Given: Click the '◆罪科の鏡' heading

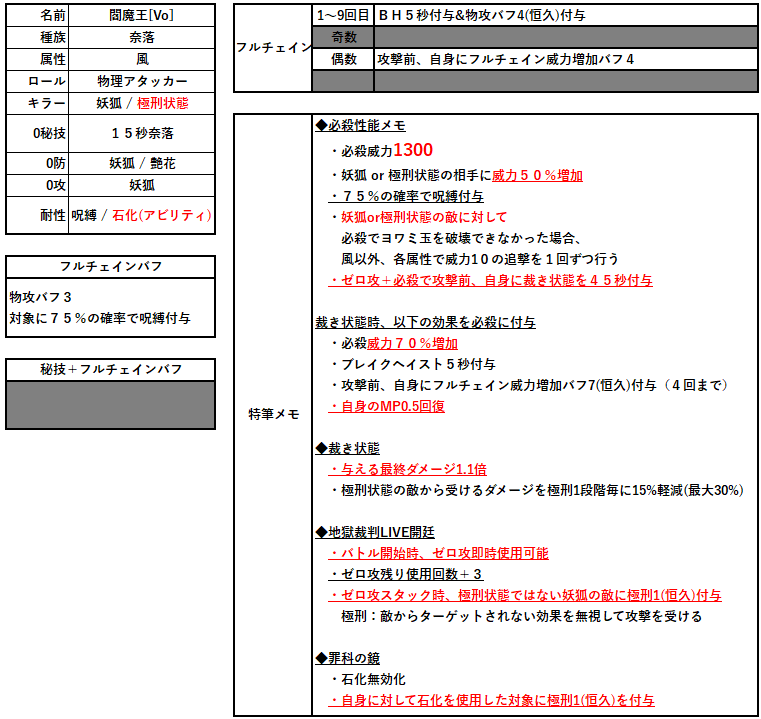Looking at the screenshot, I should (347, 658).
